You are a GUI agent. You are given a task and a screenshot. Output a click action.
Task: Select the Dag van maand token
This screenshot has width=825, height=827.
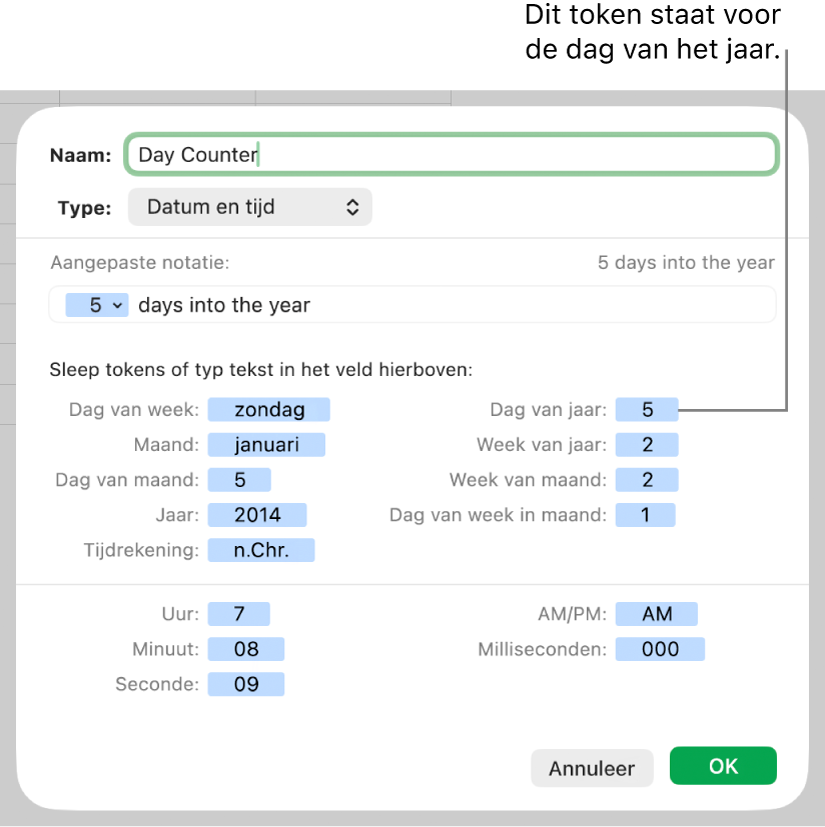click(x=239, y=480)
